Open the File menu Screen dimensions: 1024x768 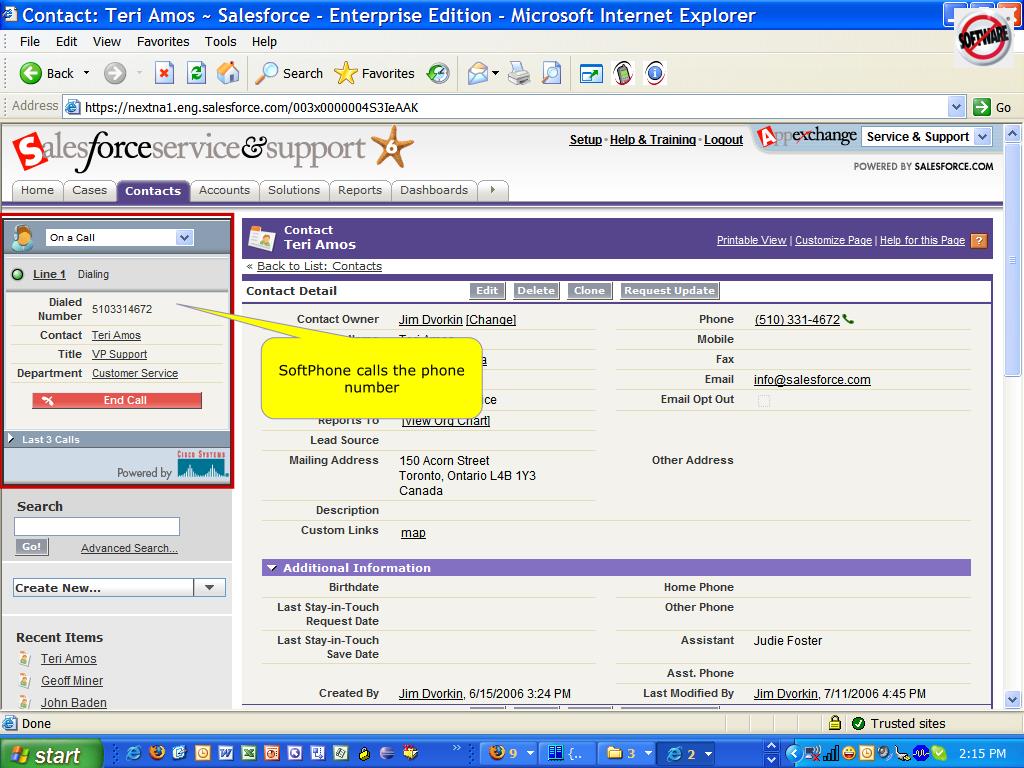(x=29, y=41)
